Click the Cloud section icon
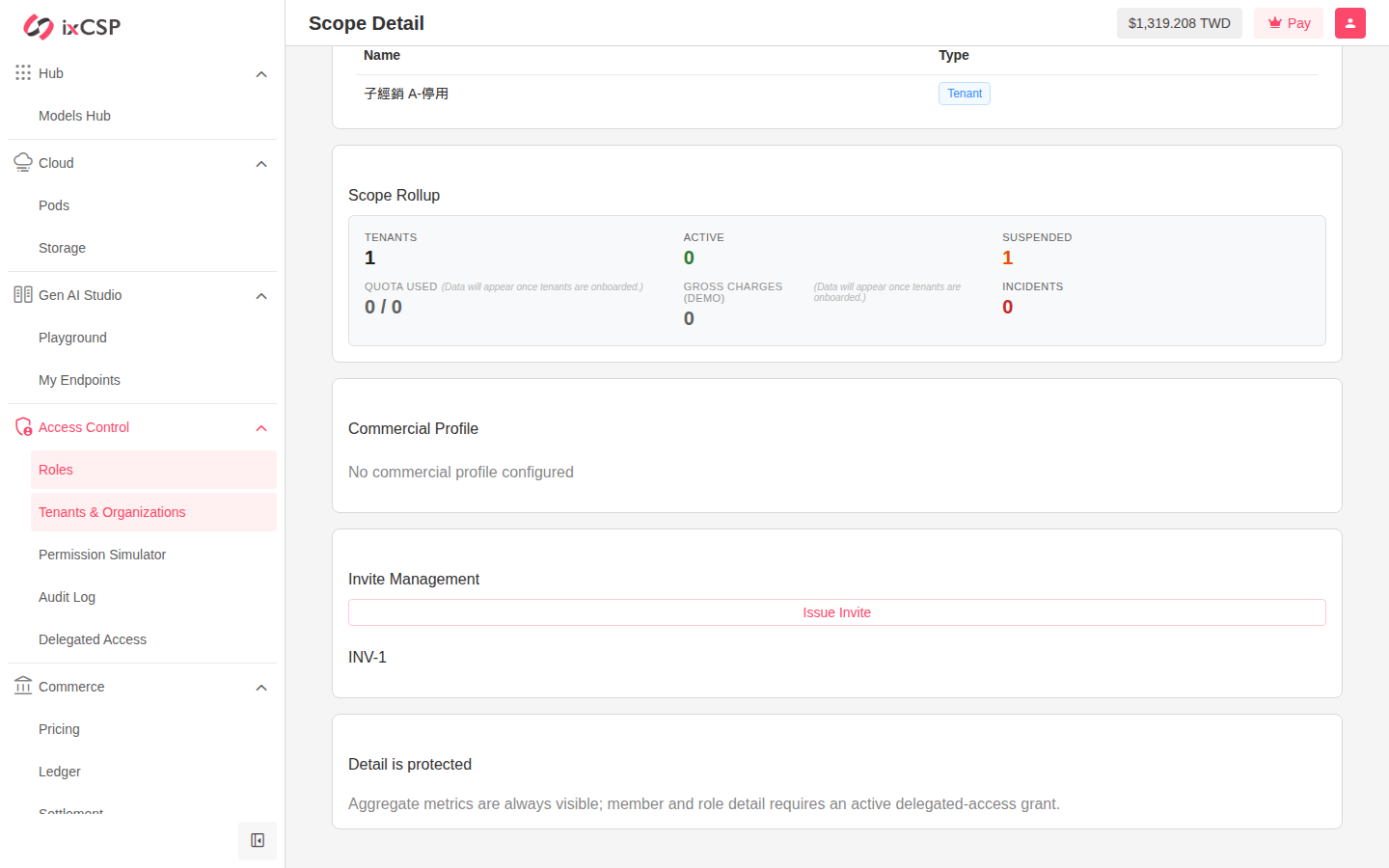The width and height of the screenshot is (1389, 868). (23, 163)
